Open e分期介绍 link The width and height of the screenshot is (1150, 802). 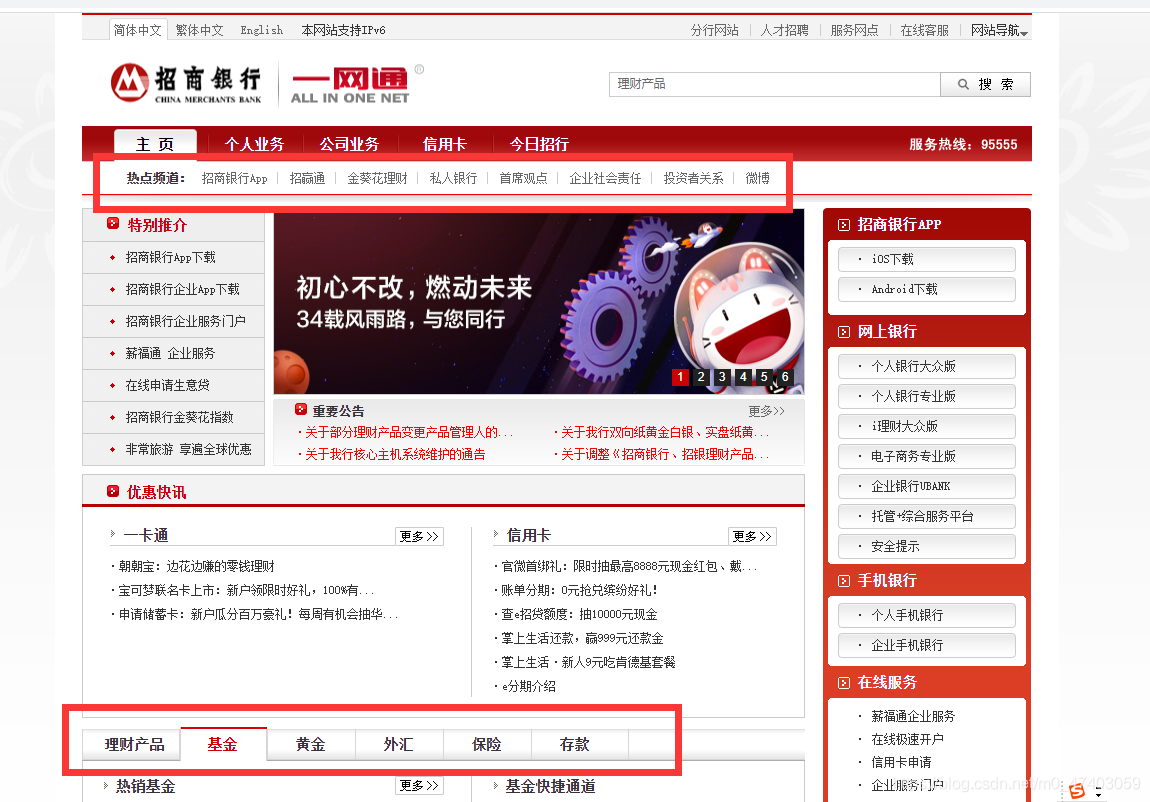528,686
